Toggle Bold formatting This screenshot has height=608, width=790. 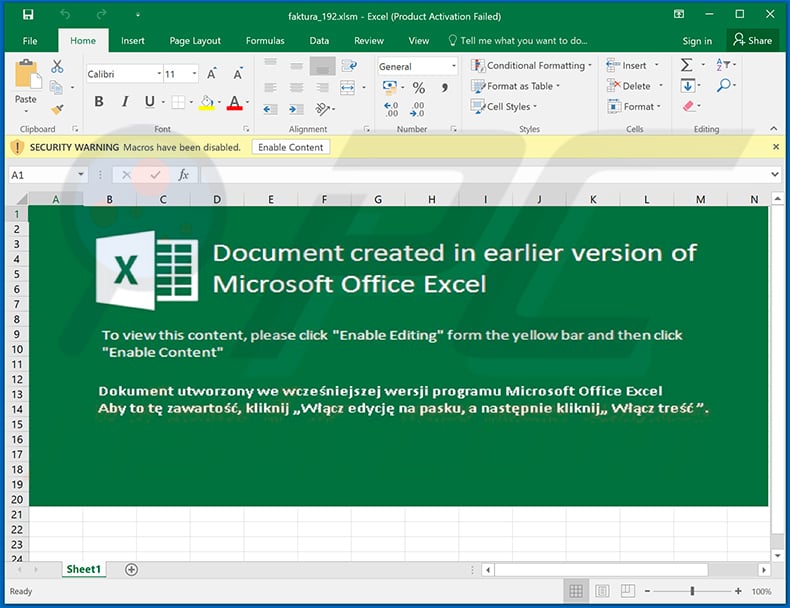(98, 102)
